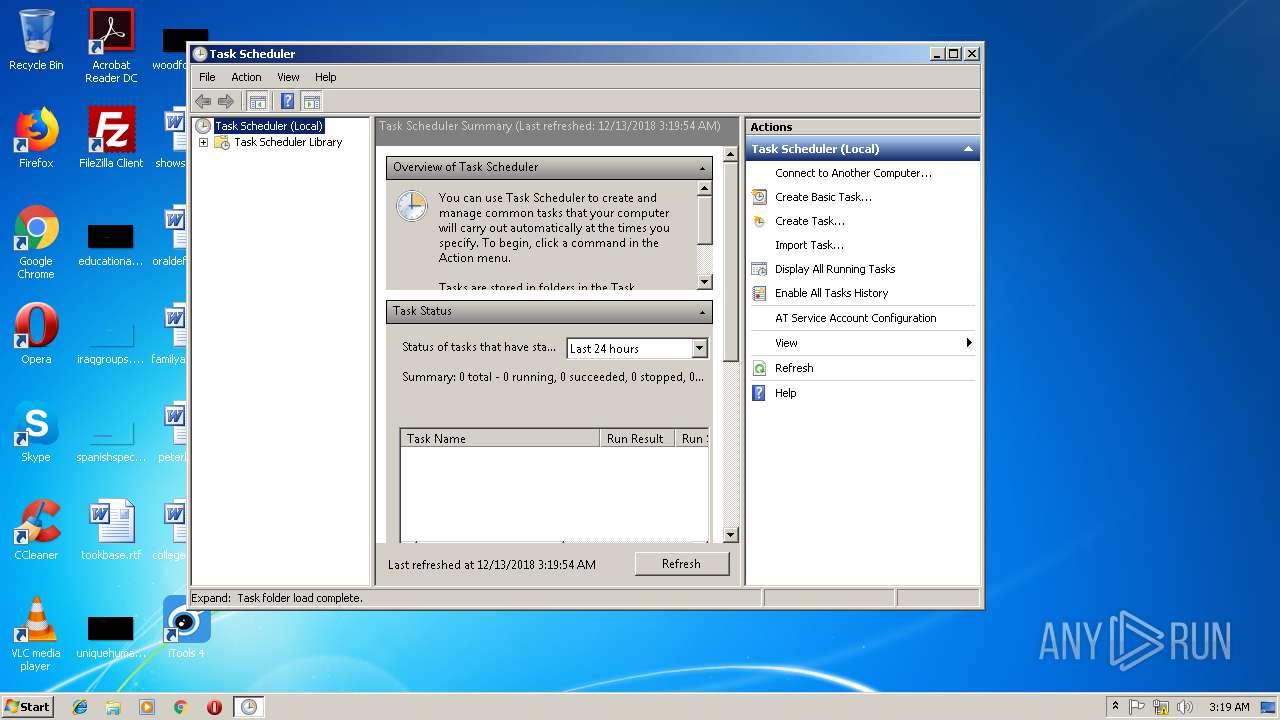Click the blue Help icon in the toolbar
The width and height of the screenshot is (1280, 720).
(288, 101)
